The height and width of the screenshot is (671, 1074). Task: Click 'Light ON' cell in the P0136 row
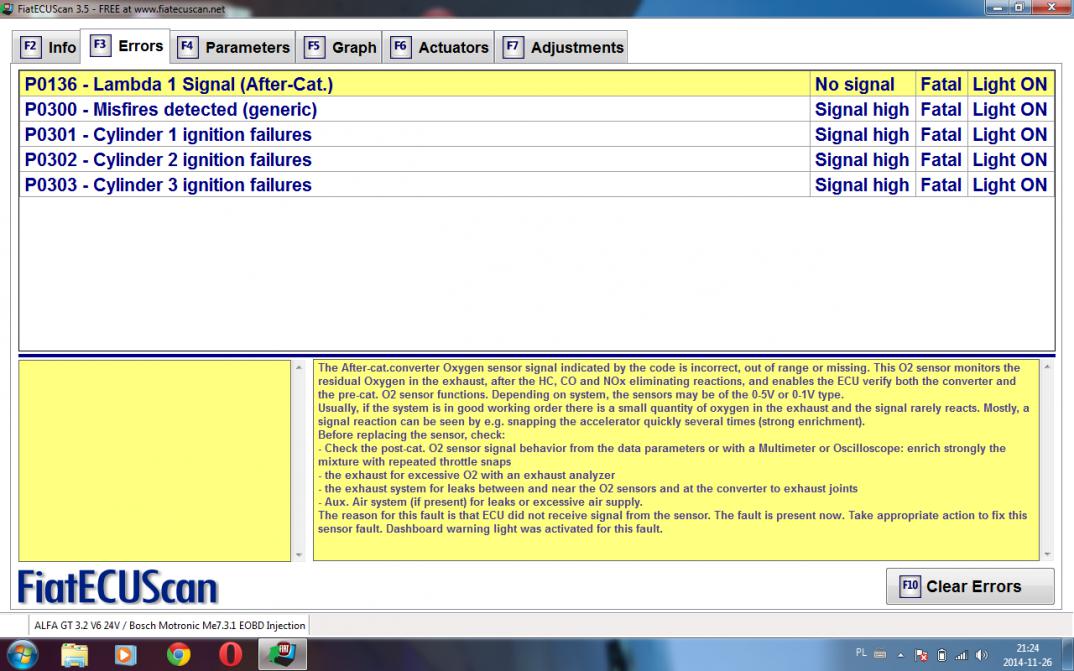tap(1011, 84)
